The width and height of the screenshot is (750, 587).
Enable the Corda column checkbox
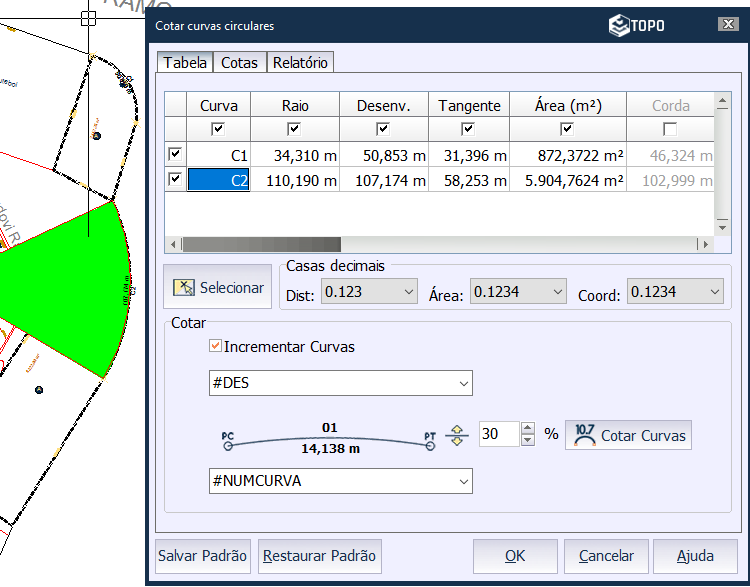click(x=670, y=129)
